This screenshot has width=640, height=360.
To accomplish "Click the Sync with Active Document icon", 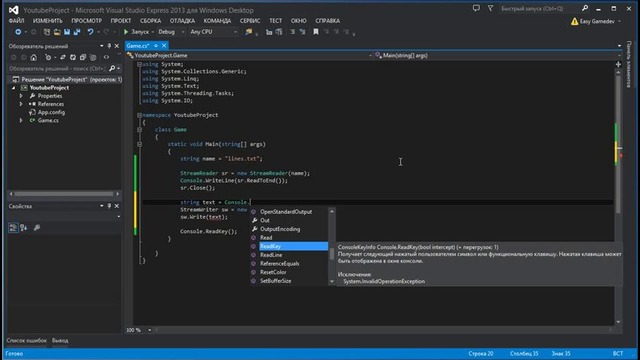I will [62, 58].
